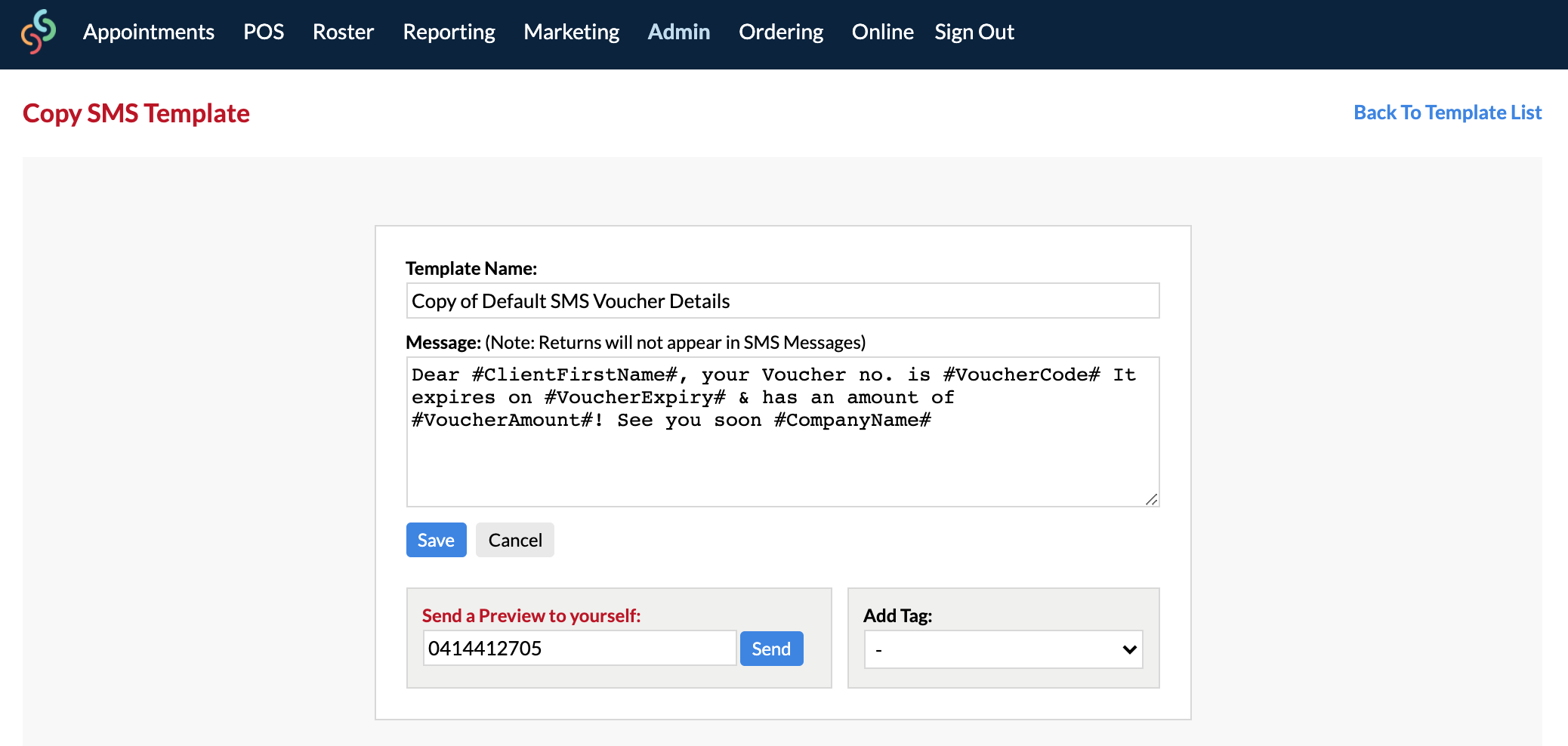Screen dimensions: 1568x746
Task: Click Sign Out in the top bar
Action: pos(974,32)
